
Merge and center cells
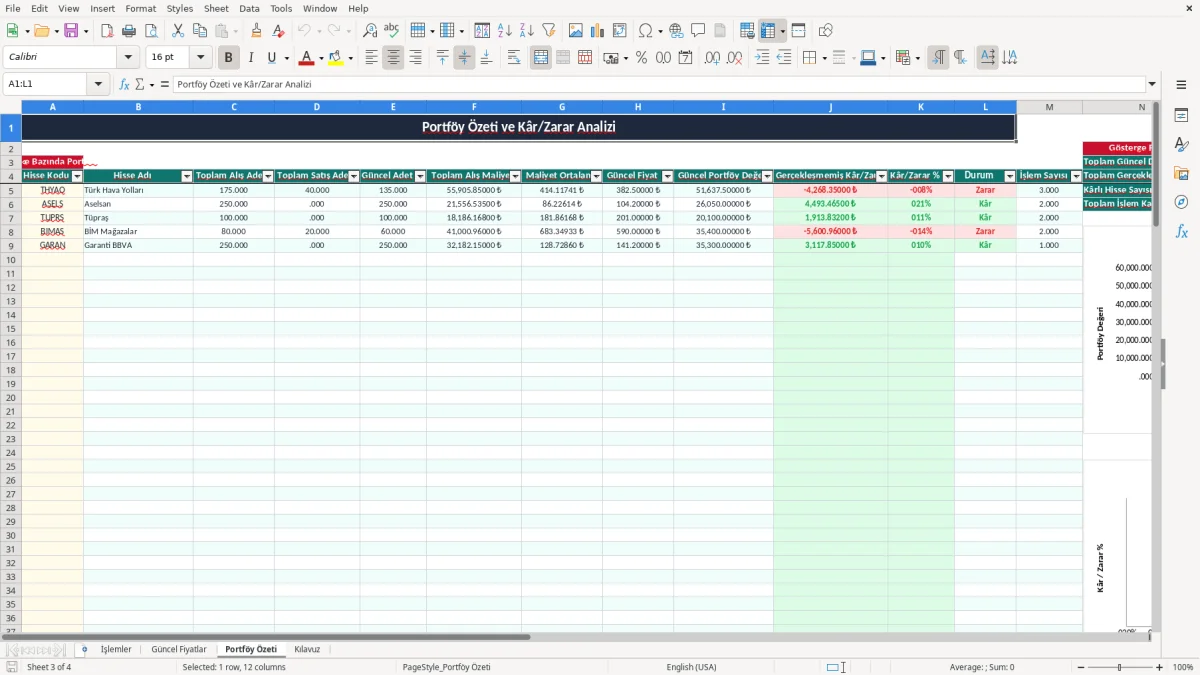point(541,58)
